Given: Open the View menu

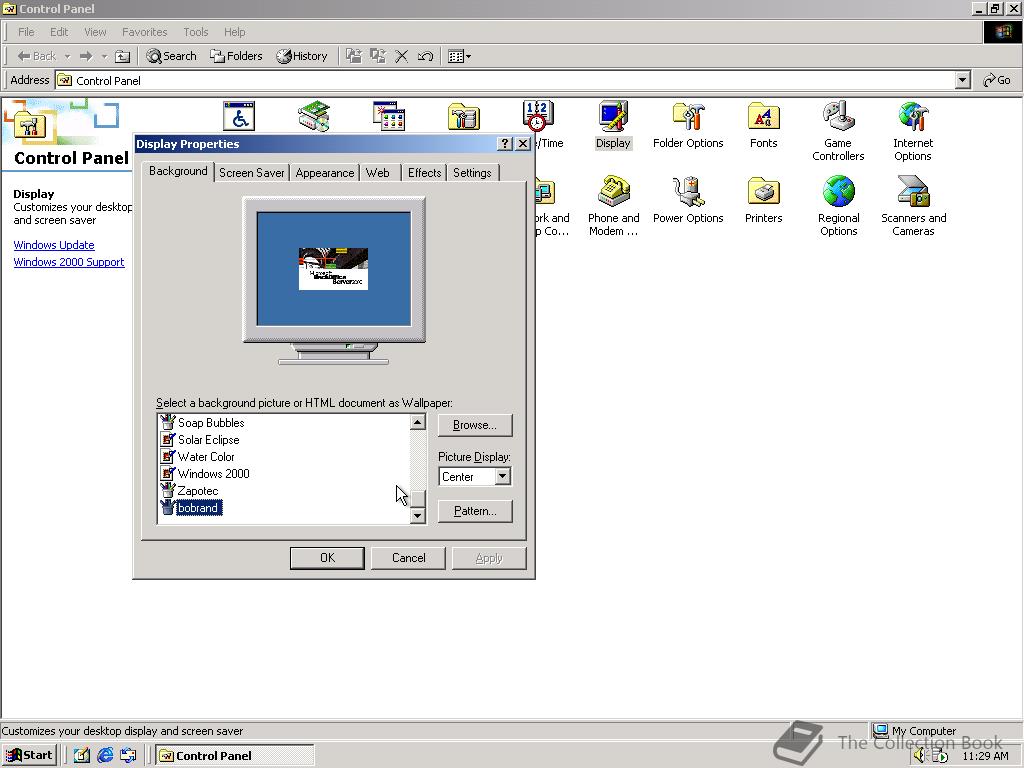Looking at the screenshot, I should click(x=95, y=32).
